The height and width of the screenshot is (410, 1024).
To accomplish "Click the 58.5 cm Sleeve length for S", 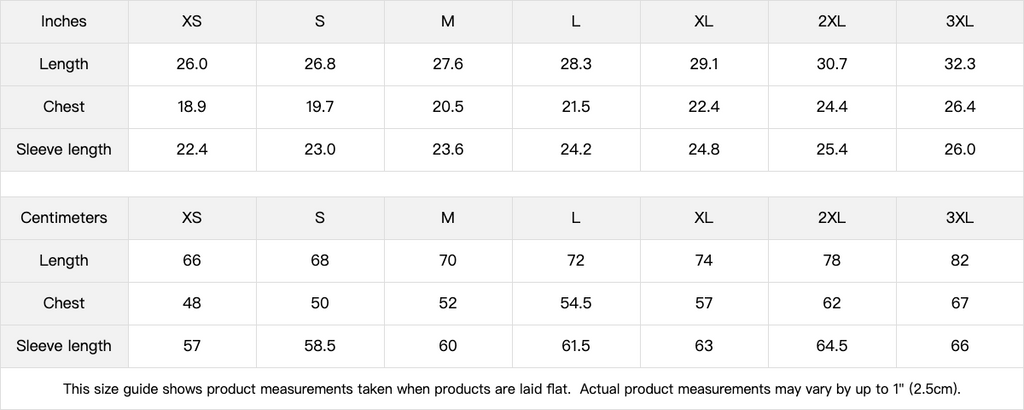I will (320, 346).
